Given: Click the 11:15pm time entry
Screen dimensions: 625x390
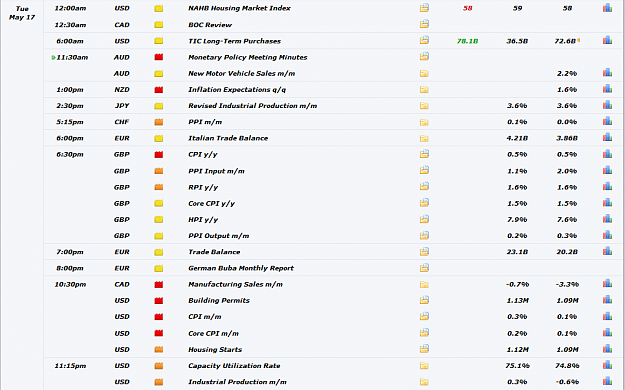Looking at the screenshot, I should pos(70,366).
